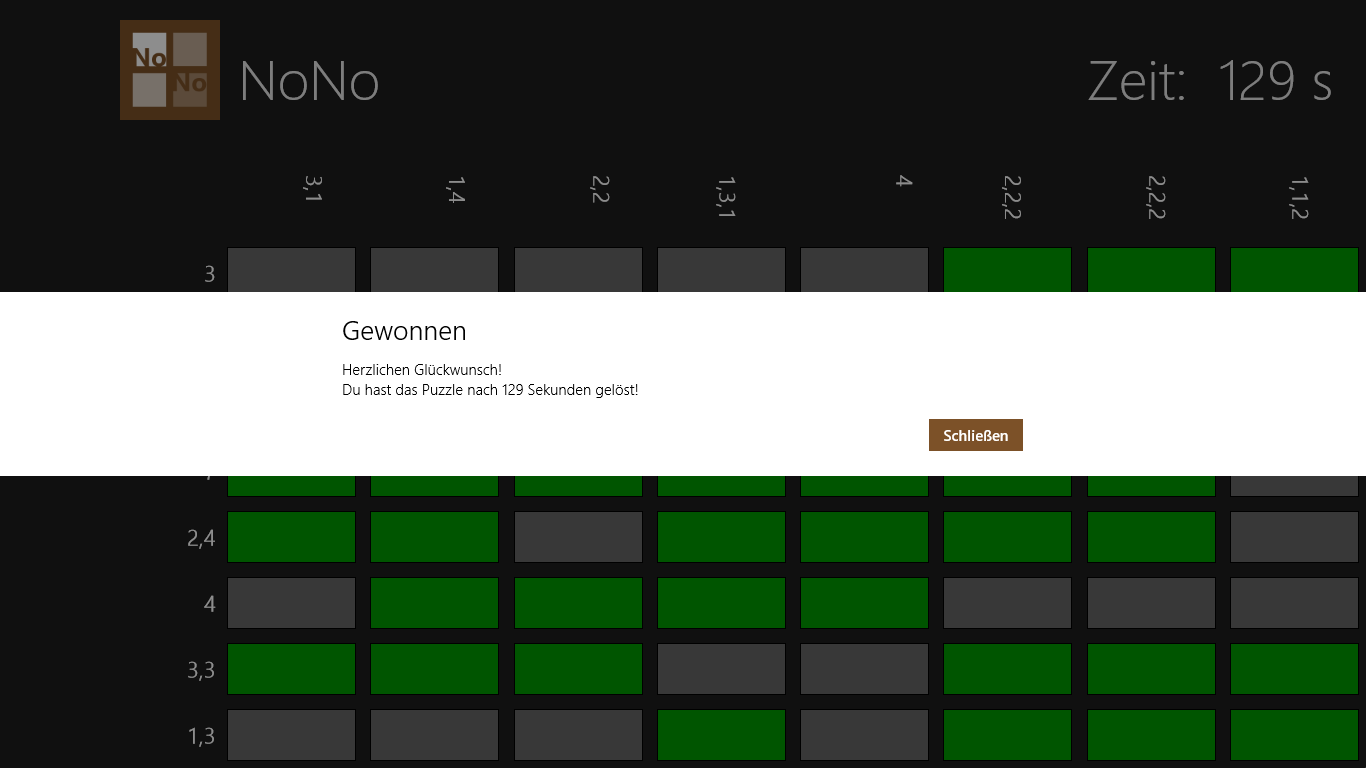Toggle green cell in row 1,3, column 1,3,1
The image size is (1366, 768).
tap(721, 735)
